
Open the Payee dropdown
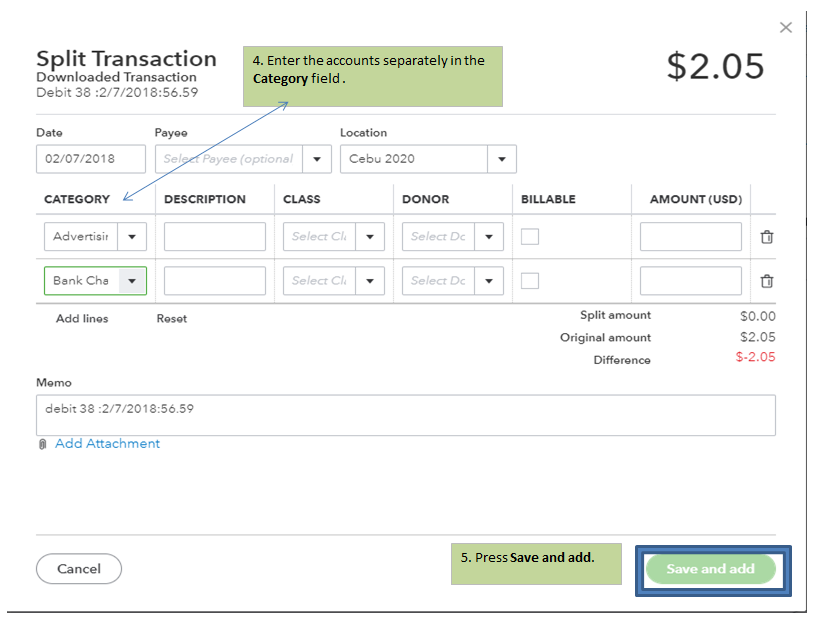(318, 159)
